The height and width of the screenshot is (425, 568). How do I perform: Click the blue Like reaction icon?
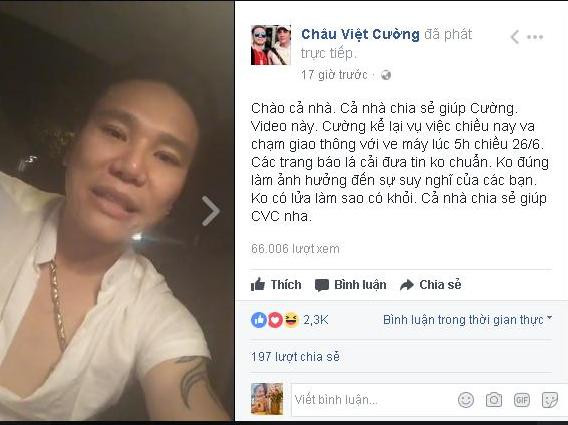[x=259, y=320]
